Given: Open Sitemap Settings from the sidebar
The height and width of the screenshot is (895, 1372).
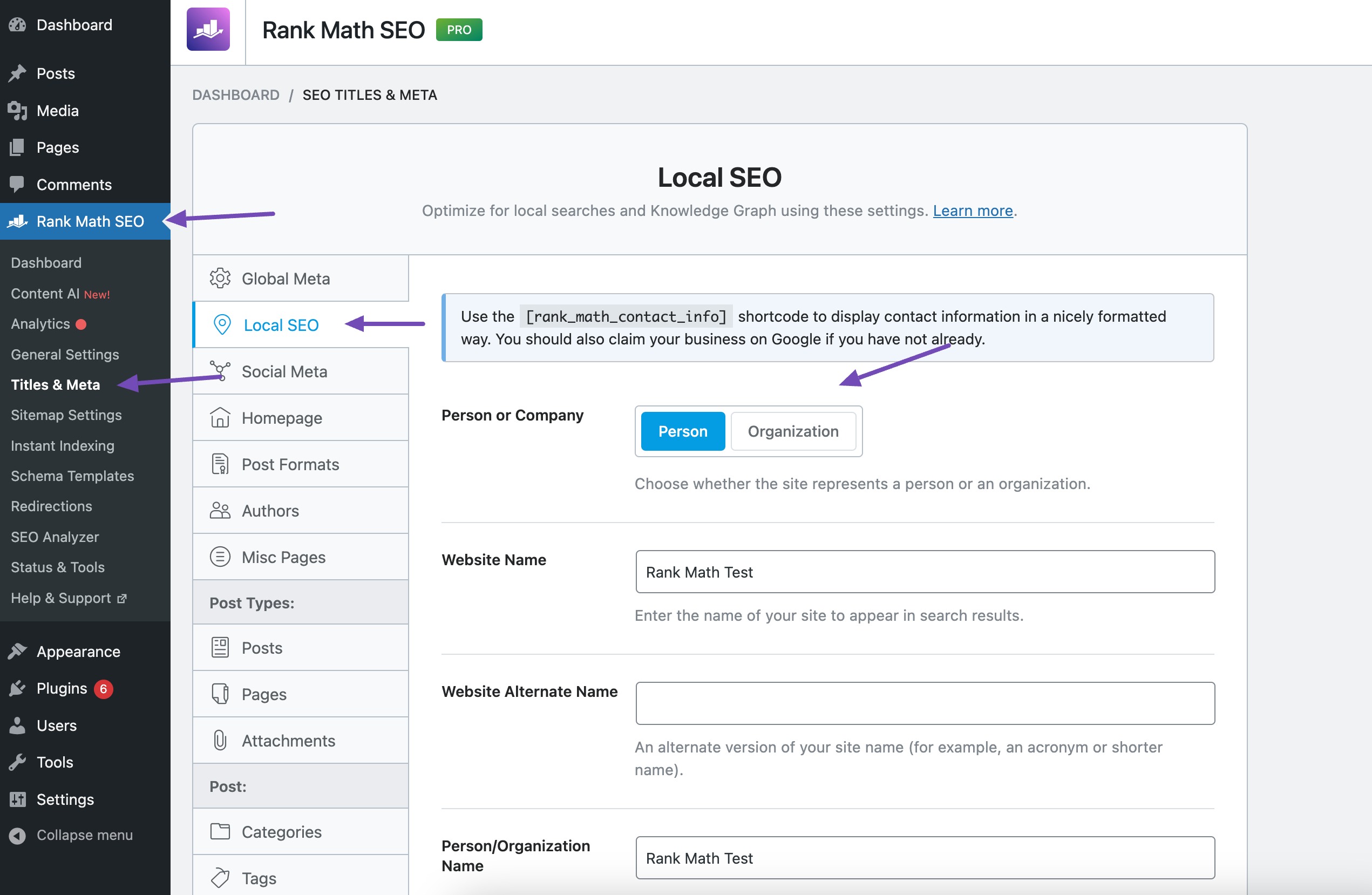Looking at the screenshot, I should pyautogui.click(x=66, y=415).
